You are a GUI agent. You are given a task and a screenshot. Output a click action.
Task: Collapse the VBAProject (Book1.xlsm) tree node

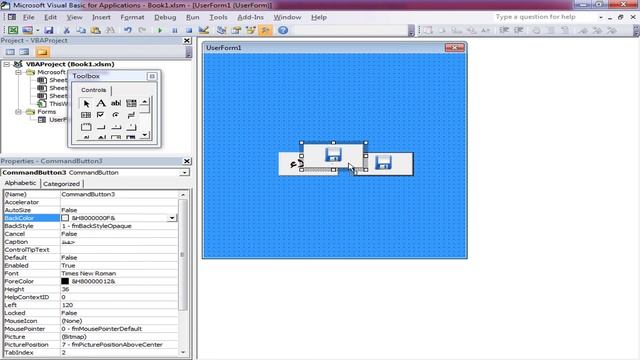pos(7,64)
